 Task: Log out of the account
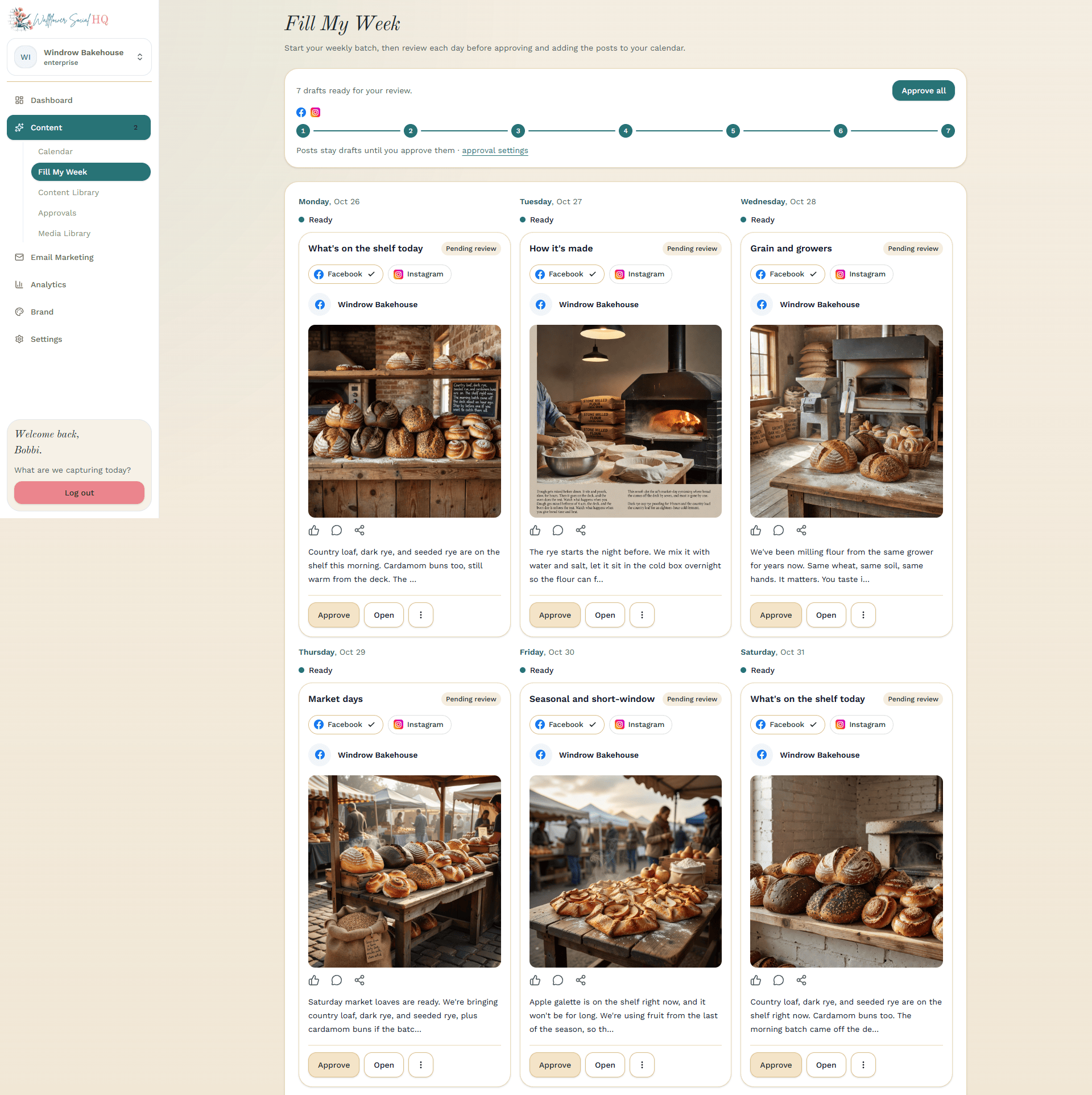79,493
